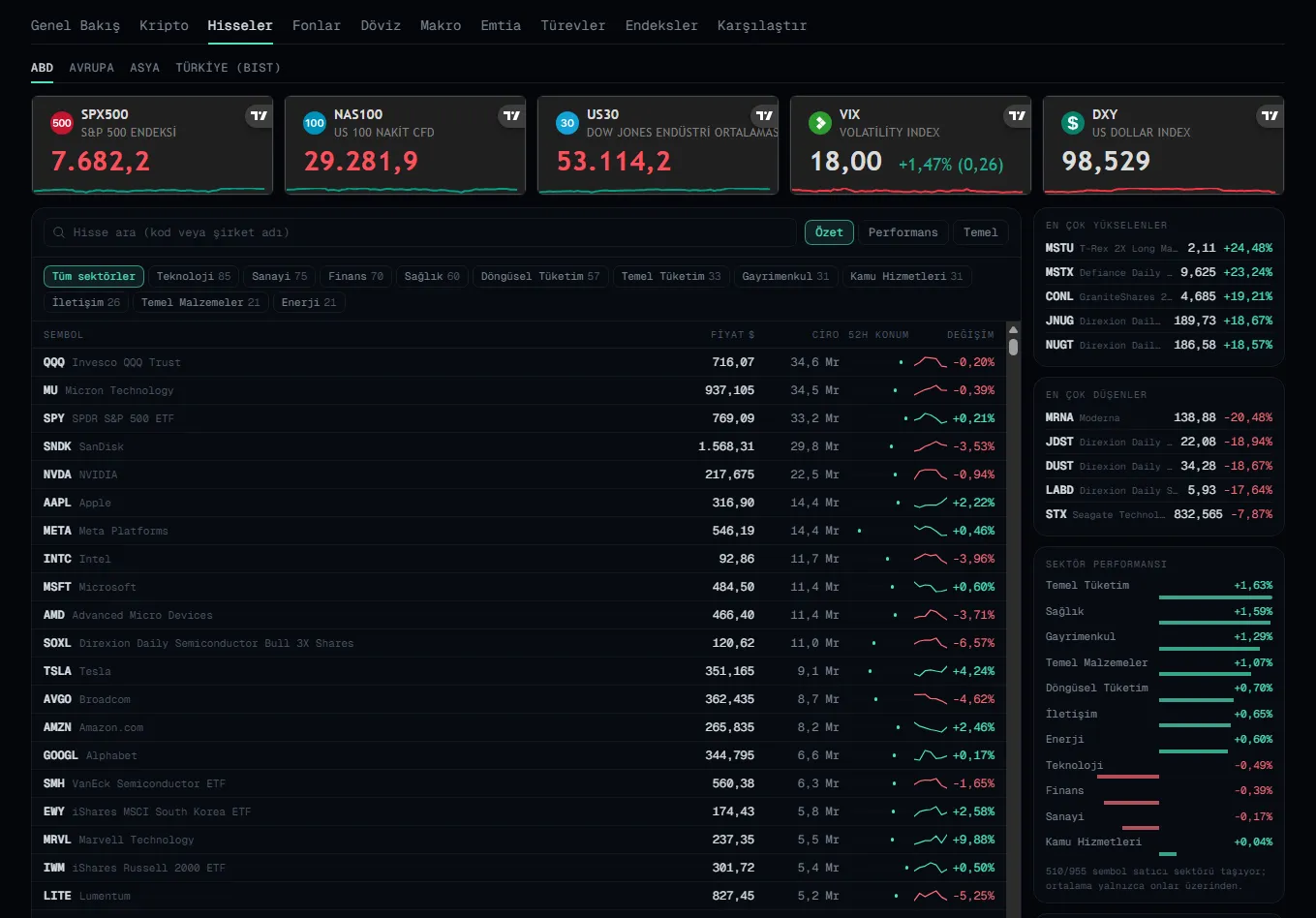Click the magnifier icon in stock search
1316x918 pixels.
point(60,232)
